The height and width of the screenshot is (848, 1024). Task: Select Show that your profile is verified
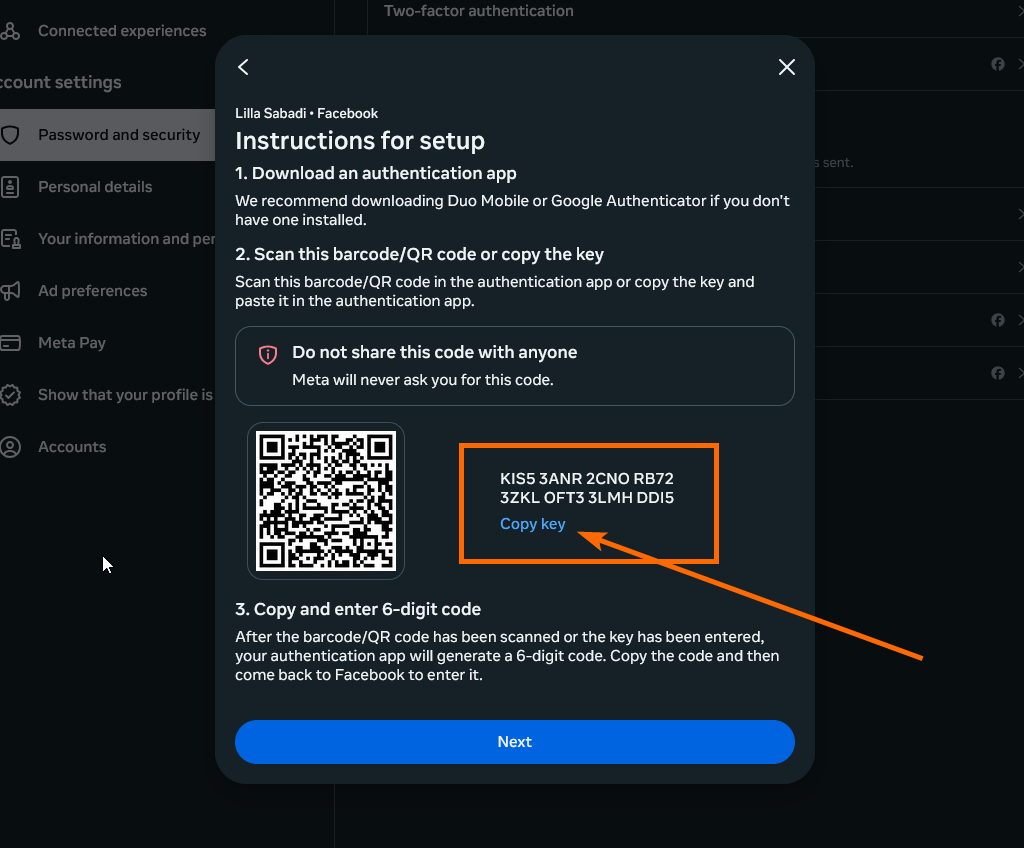point(124,395)
